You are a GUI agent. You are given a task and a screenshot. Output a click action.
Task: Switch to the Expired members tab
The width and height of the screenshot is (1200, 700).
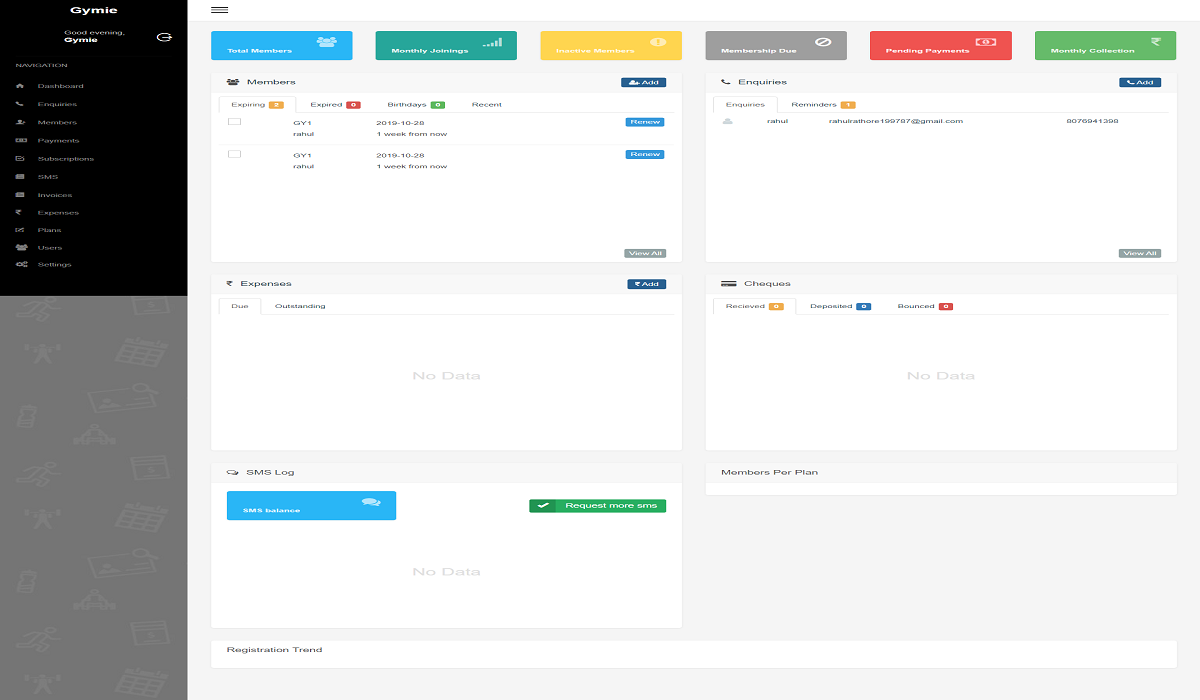click(x=334, y=104)
